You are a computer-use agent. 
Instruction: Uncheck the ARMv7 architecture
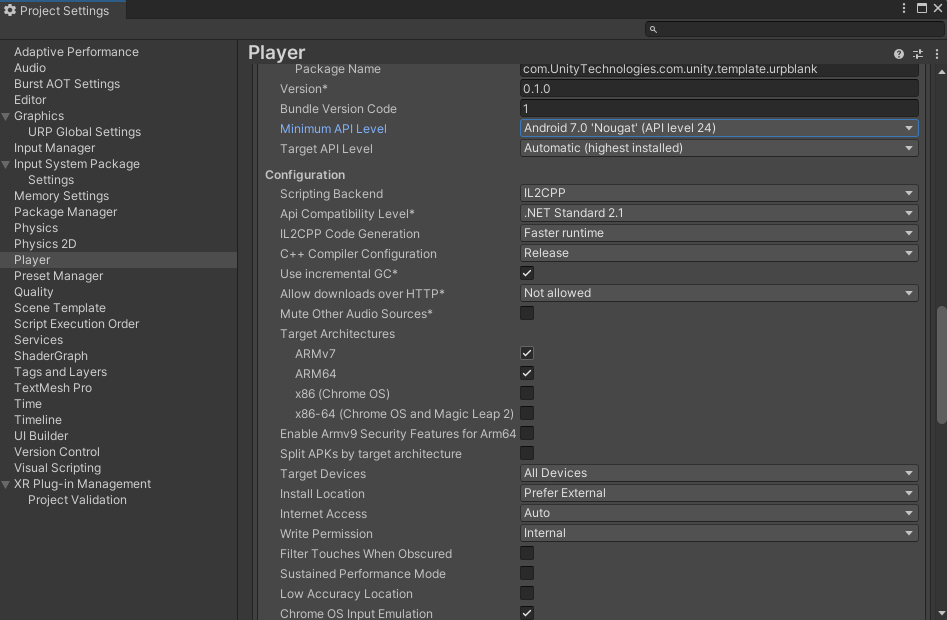(x=527, y=353)
